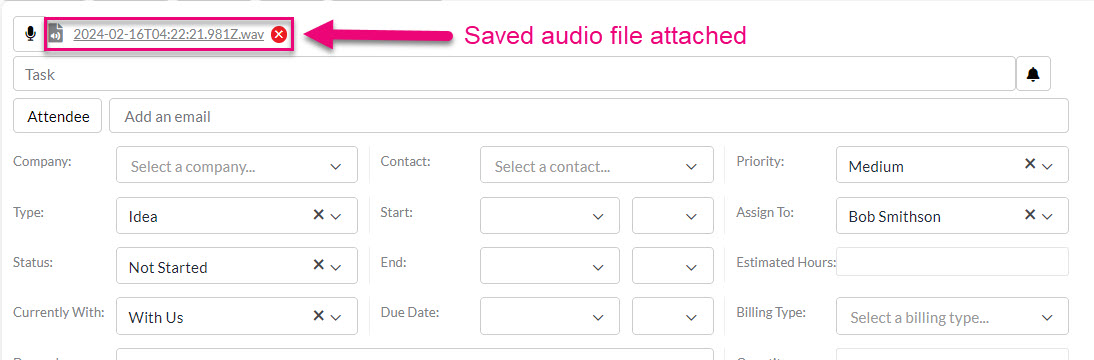Screen dimensions: 1094x360
Task: Open the Due Date time dropdown
Action: coord(673,316)
